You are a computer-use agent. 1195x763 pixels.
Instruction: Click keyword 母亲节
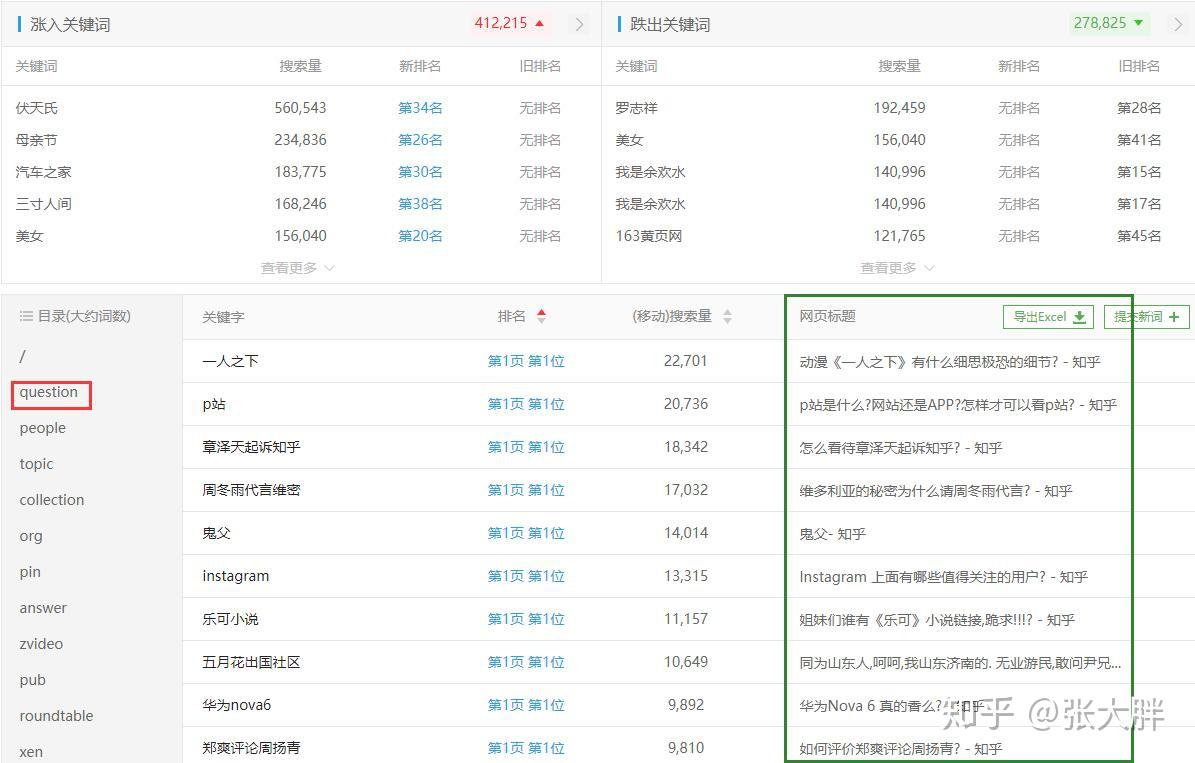(37, 140)
